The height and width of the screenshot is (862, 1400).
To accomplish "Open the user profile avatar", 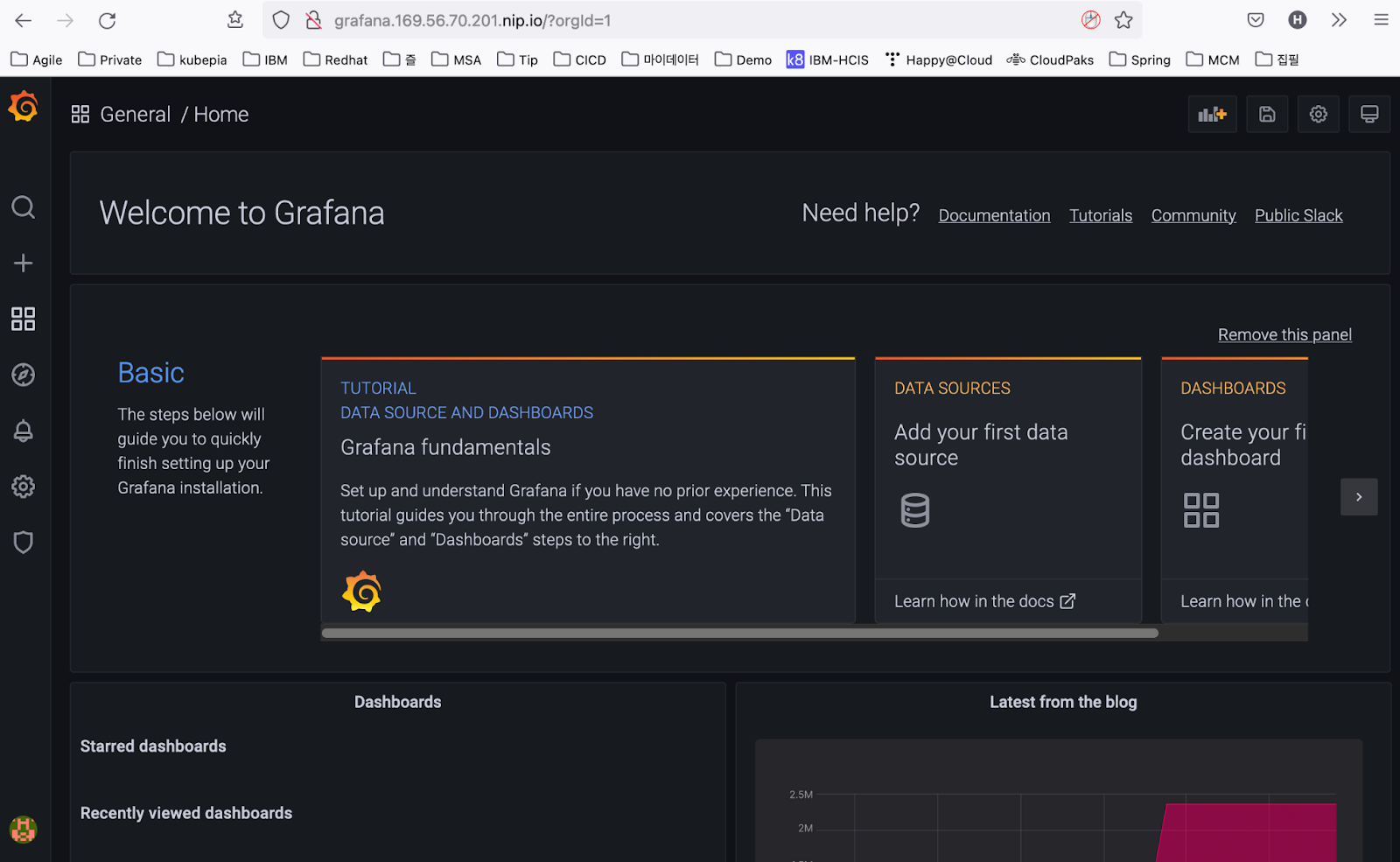I will click(24, 829).
